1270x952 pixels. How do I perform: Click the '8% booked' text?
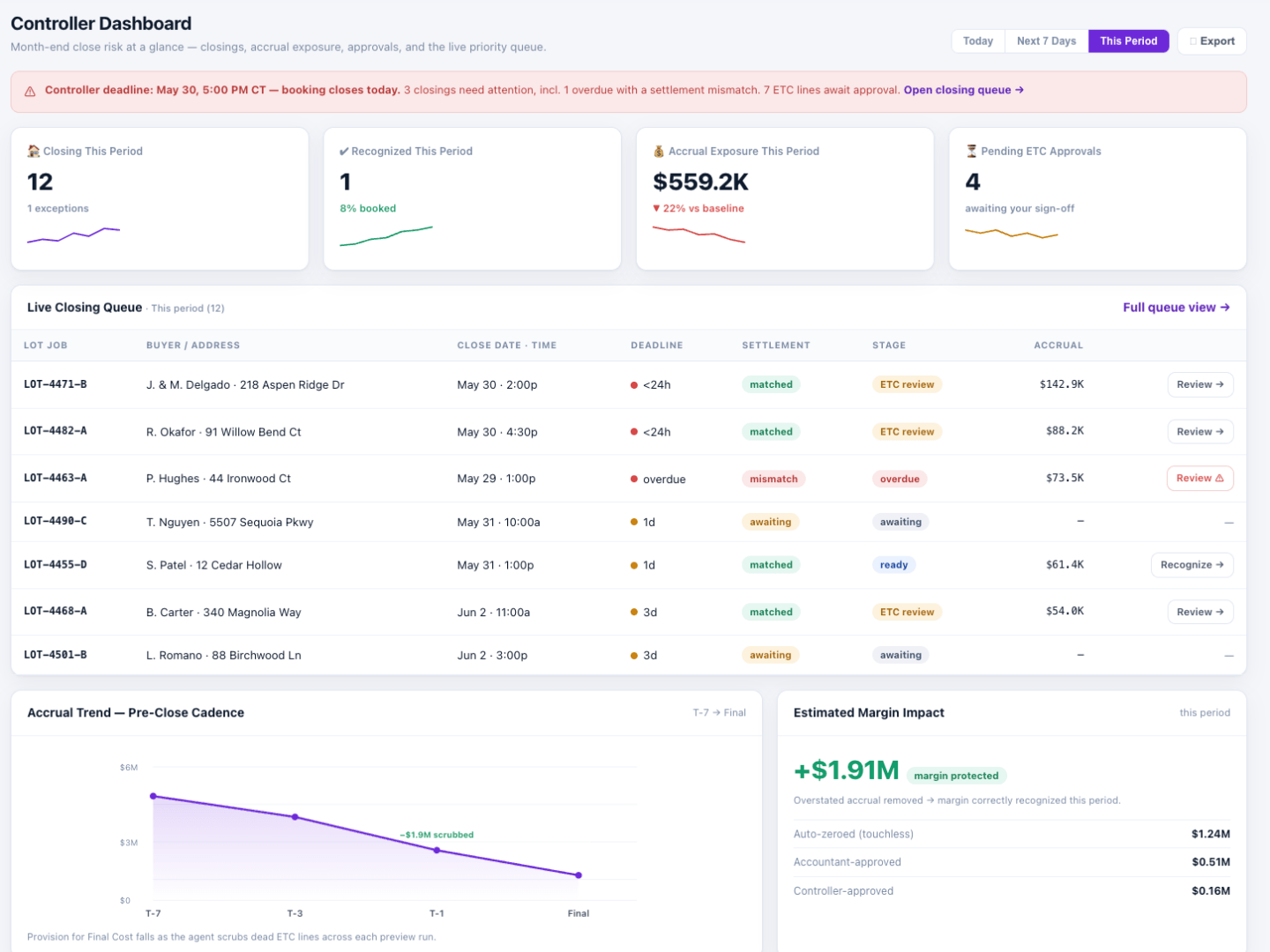368,209
